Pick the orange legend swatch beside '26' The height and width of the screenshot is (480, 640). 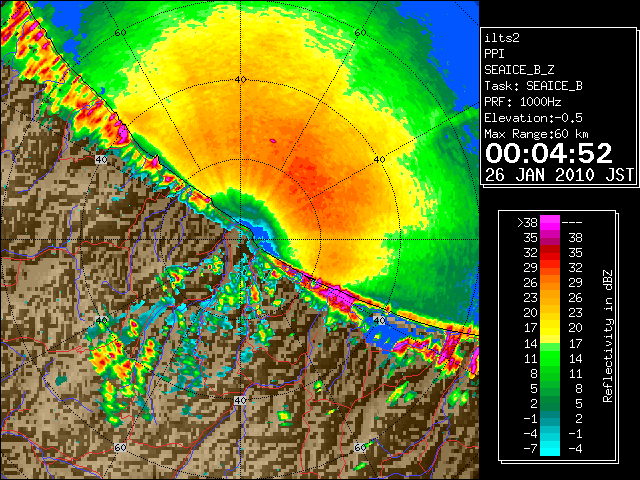(550, 283)
